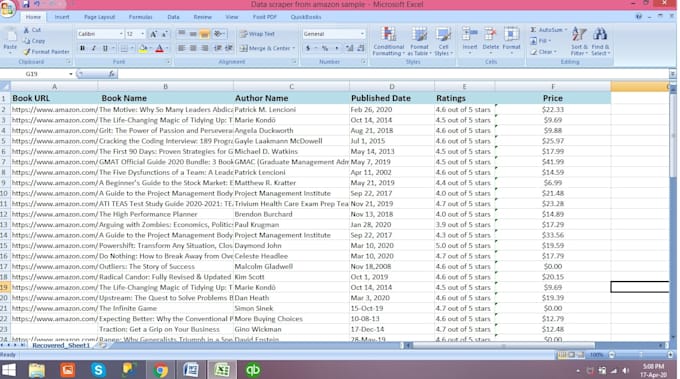Switch to the Page Layout tab
The height and width of the screenshot is (379, 680).
pos(99,17)
